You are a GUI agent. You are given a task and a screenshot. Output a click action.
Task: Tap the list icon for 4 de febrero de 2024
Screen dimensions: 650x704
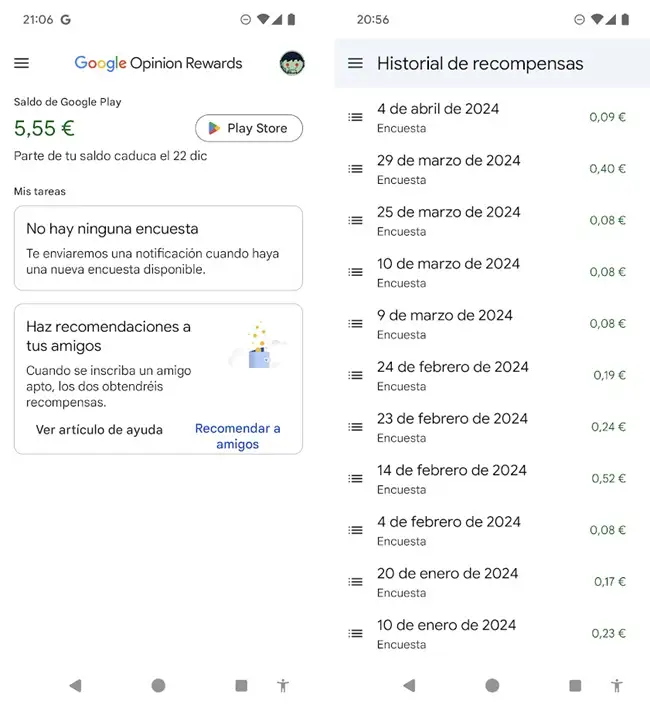pyautogui.click(x=355, y=530)
